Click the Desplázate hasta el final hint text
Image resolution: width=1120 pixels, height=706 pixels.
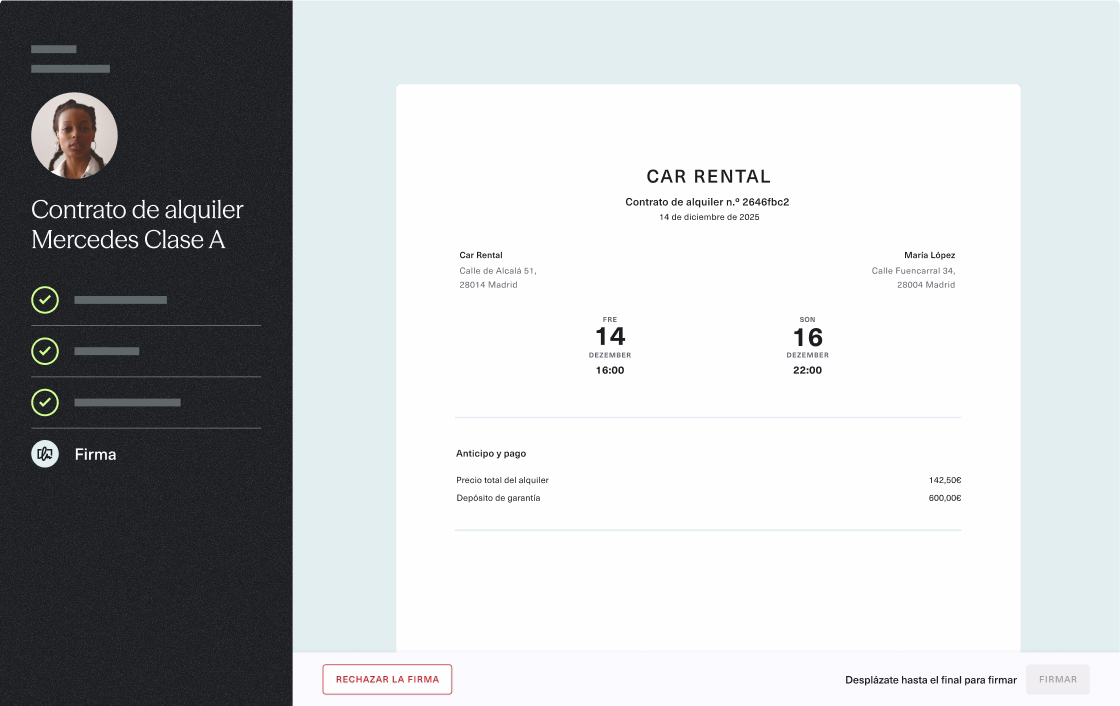coord(930,680)
